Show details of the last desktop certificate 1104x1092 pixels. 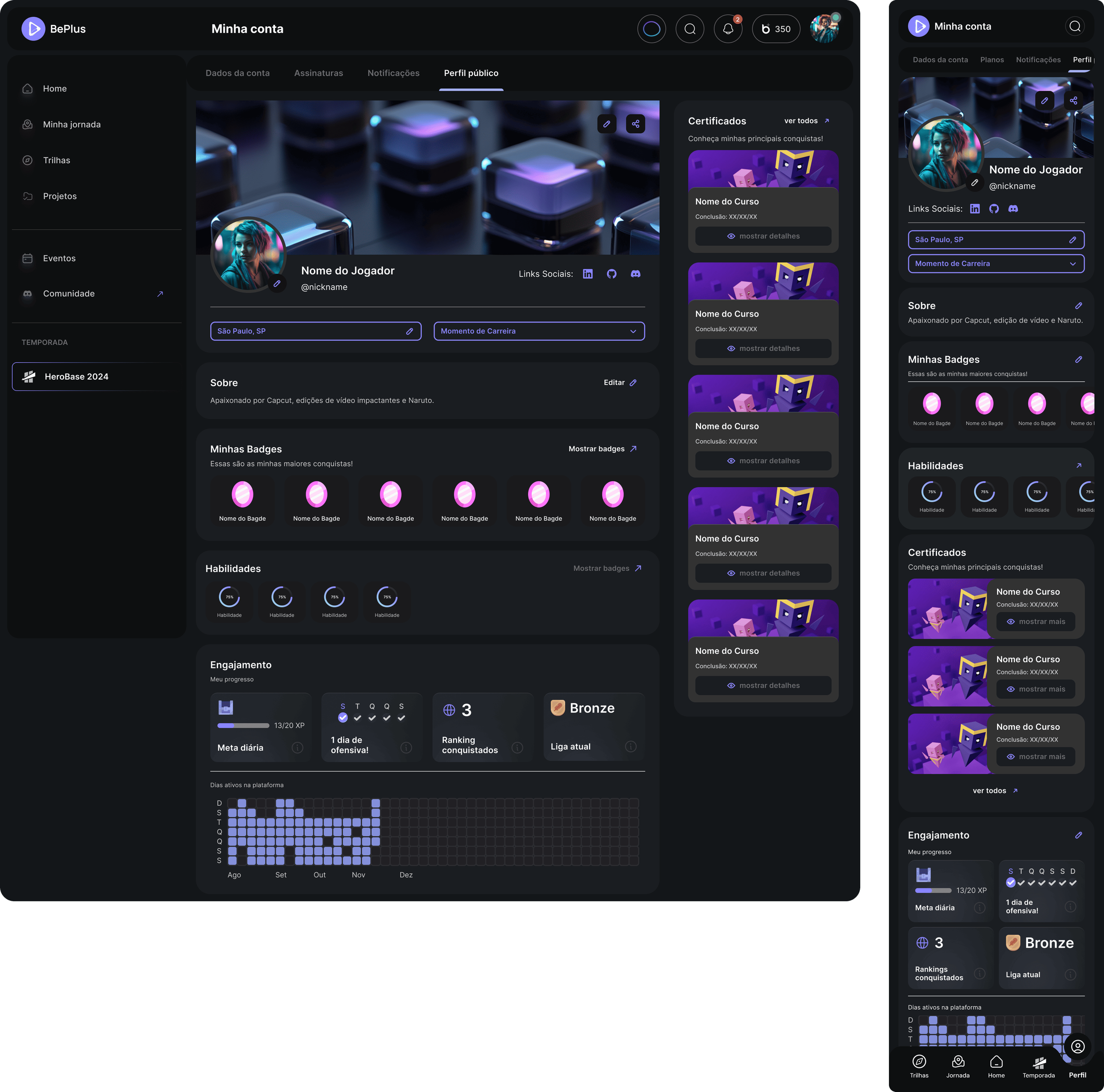pos(763,686)
